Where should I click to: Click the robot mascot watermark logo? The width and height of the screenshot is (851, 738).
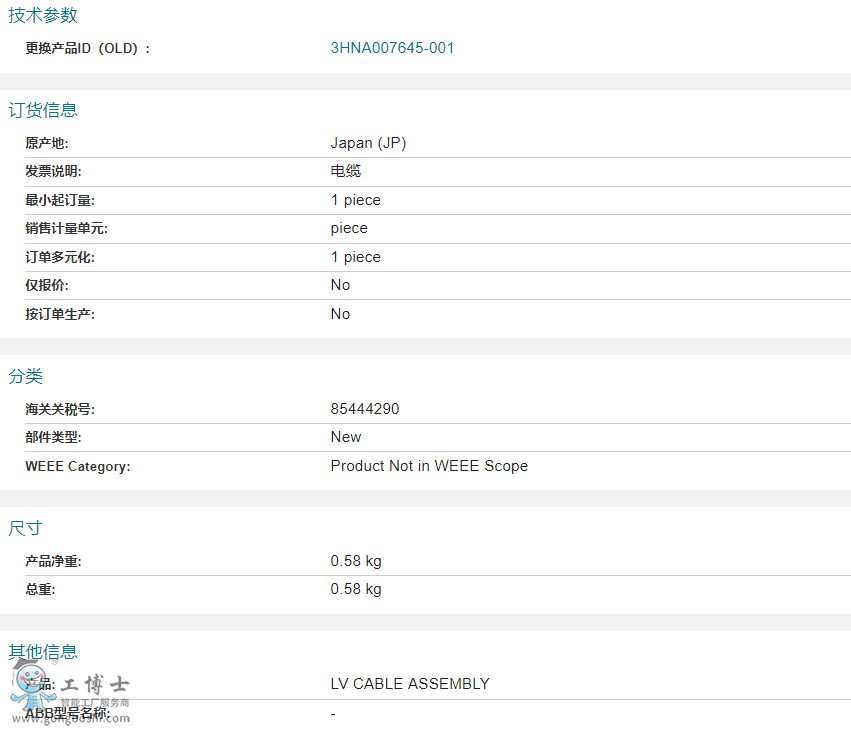[31, 684]
